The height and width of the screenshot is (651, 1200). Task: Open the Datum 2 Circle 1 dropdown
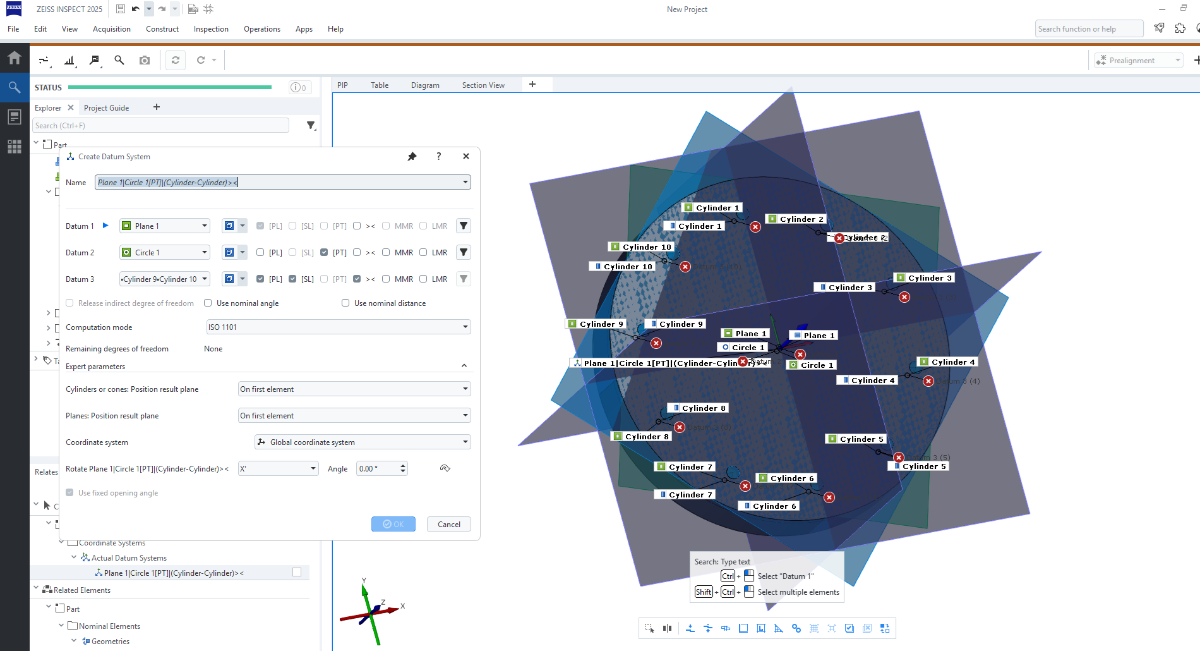164,252
